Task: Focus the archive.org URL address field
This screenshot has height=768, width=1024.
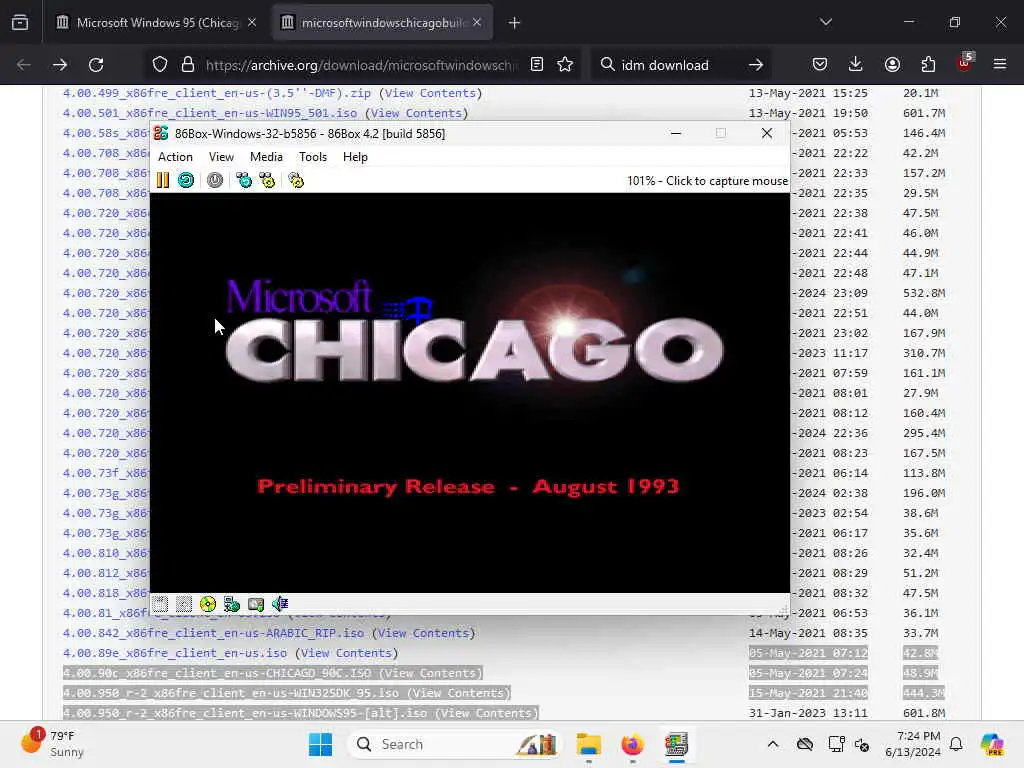Action: (x=362, y=65)
